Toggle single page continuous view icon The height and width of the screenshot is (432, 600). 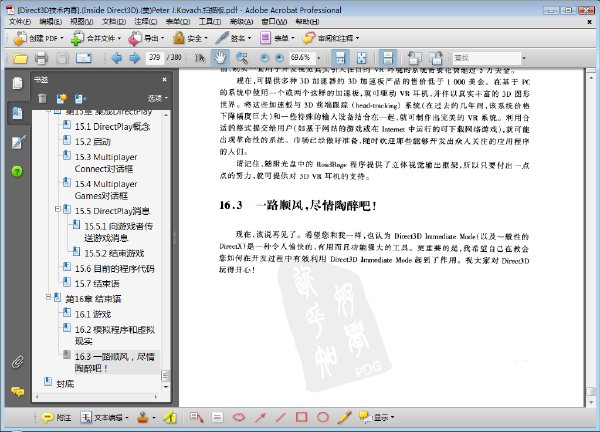pos(388,58)
